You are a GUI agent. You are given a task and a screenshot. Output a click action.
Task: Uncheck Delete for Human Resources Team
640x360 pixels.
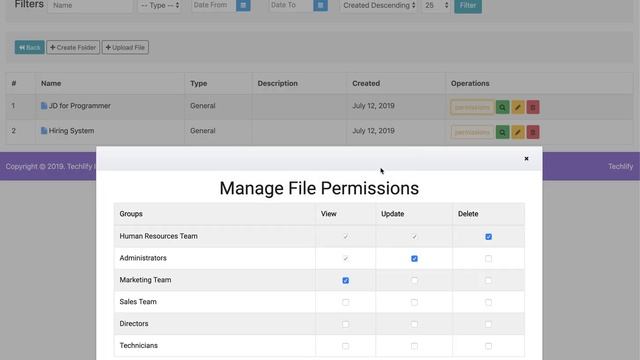pos(489,237)
